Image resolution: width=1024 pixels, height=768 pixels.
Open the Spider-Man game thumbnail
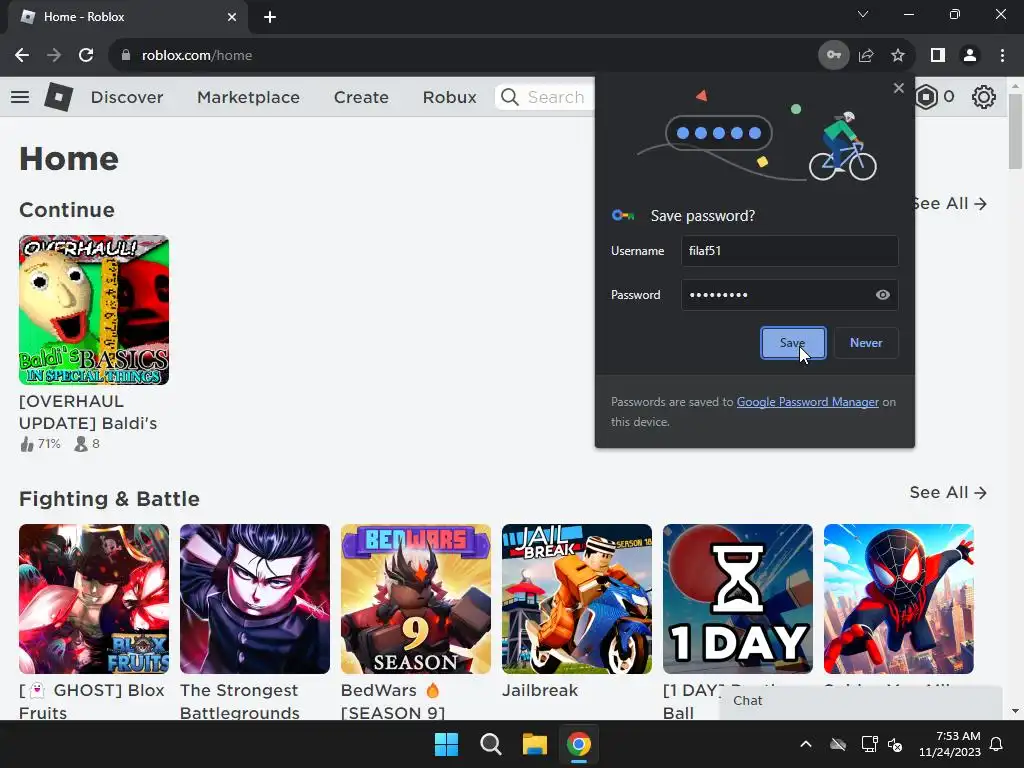(899, 599)
